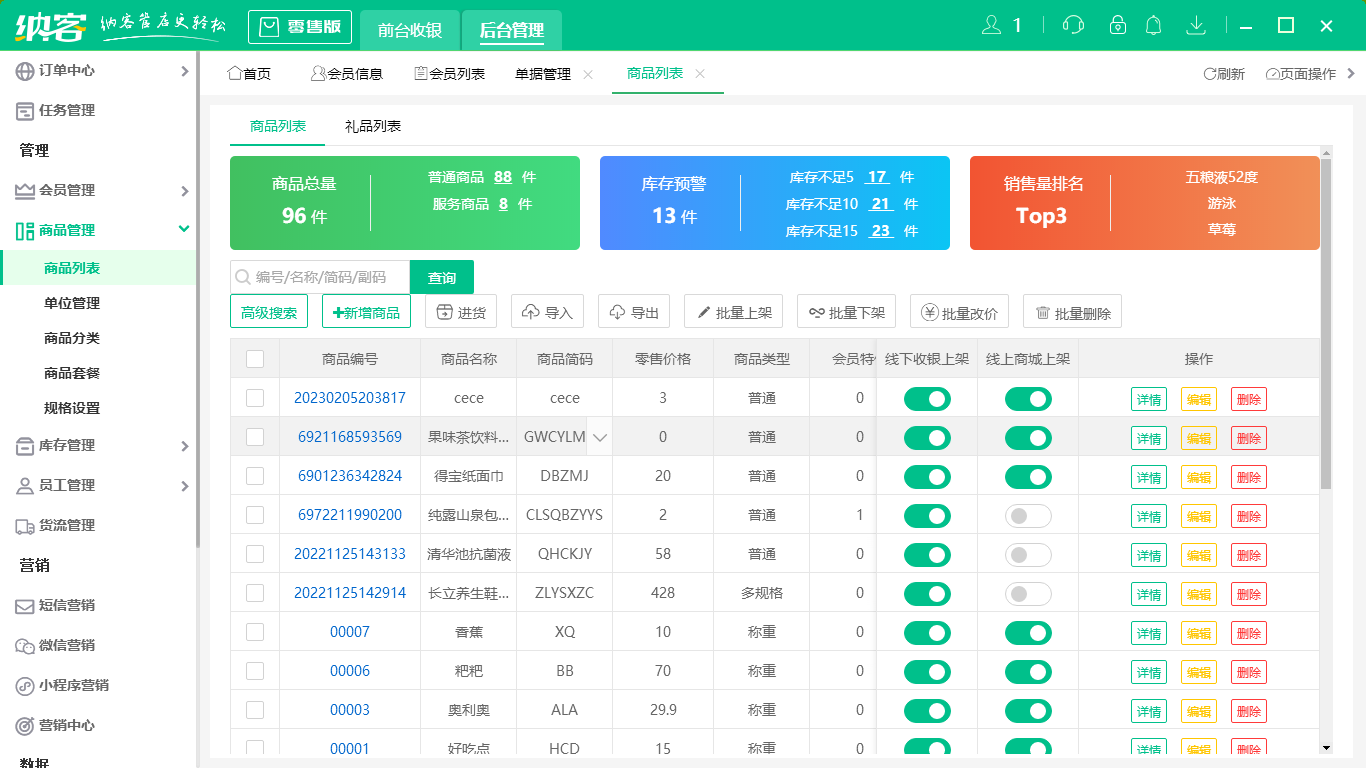Open the headset customer service icon
Viewport: 1366px width, 768px height.
point(1072,25)
